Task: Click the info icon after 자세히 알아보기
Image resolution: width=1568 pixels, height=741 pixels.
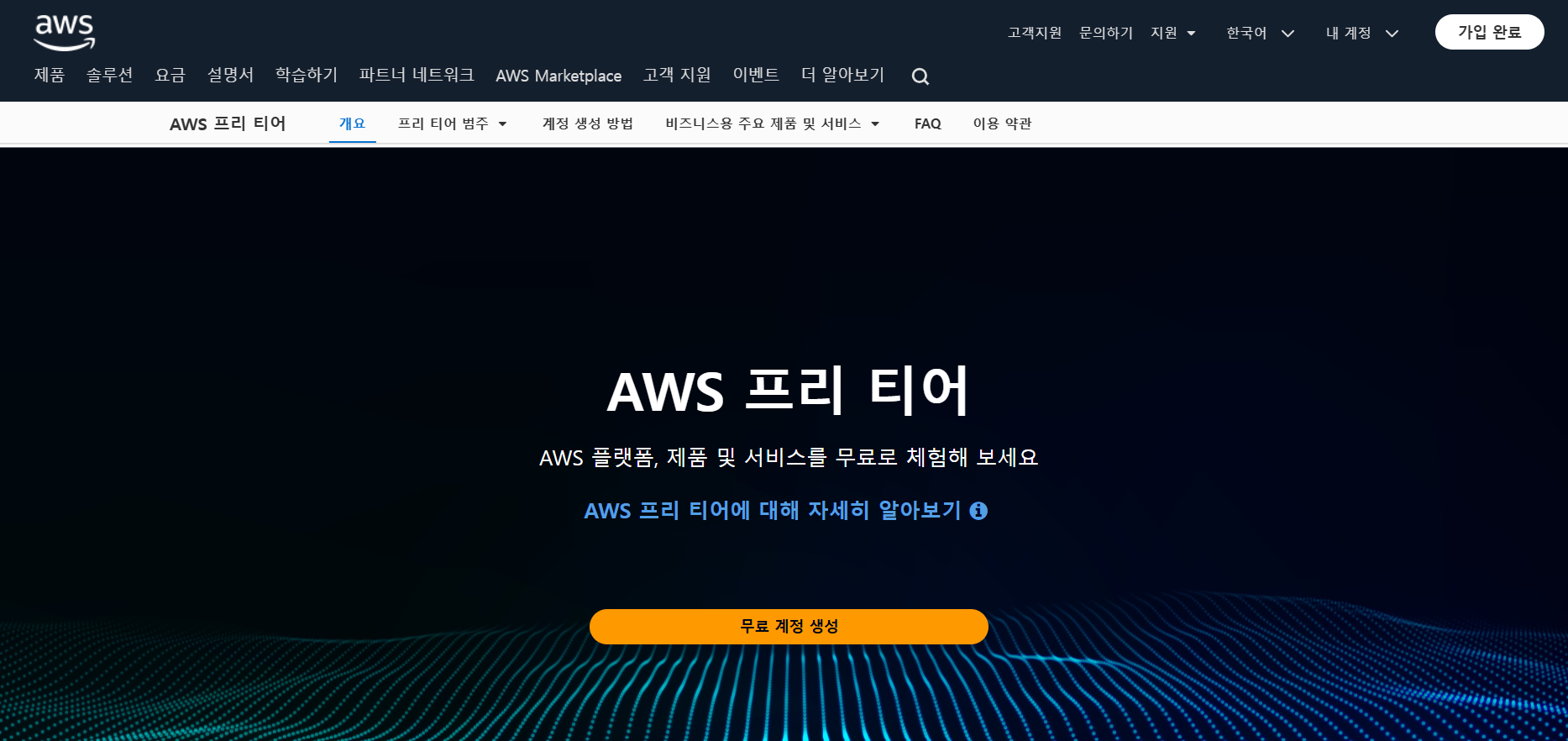Action: point(978,511)
